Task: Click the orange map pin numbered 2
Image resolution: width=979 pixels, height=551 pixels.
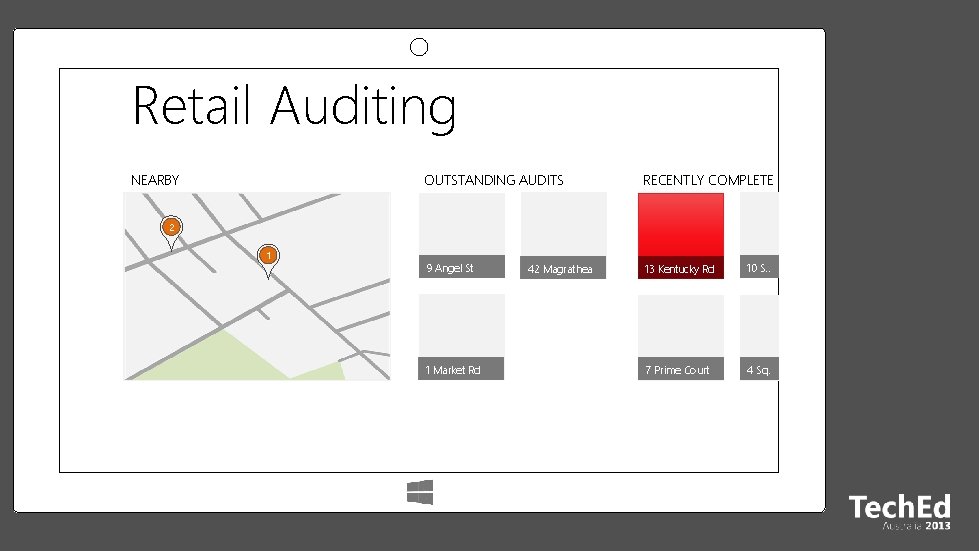Action: click(171, 230)
